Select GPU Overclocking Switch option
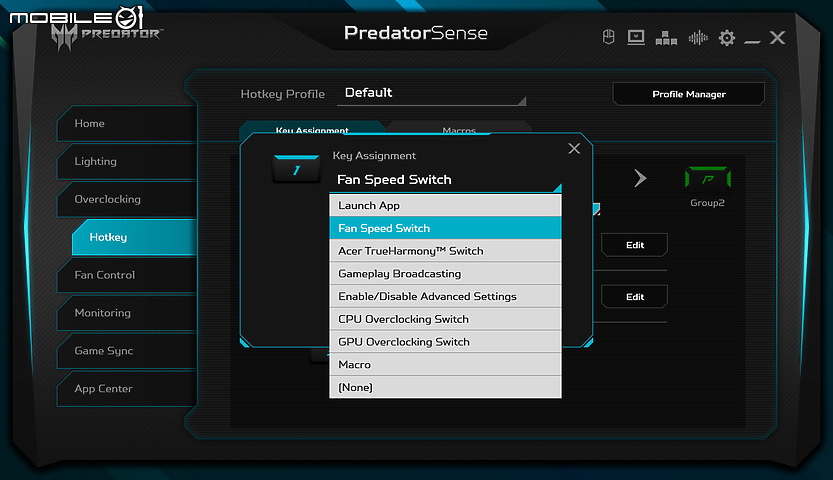833x480 pixels. (x=445, y=342)
